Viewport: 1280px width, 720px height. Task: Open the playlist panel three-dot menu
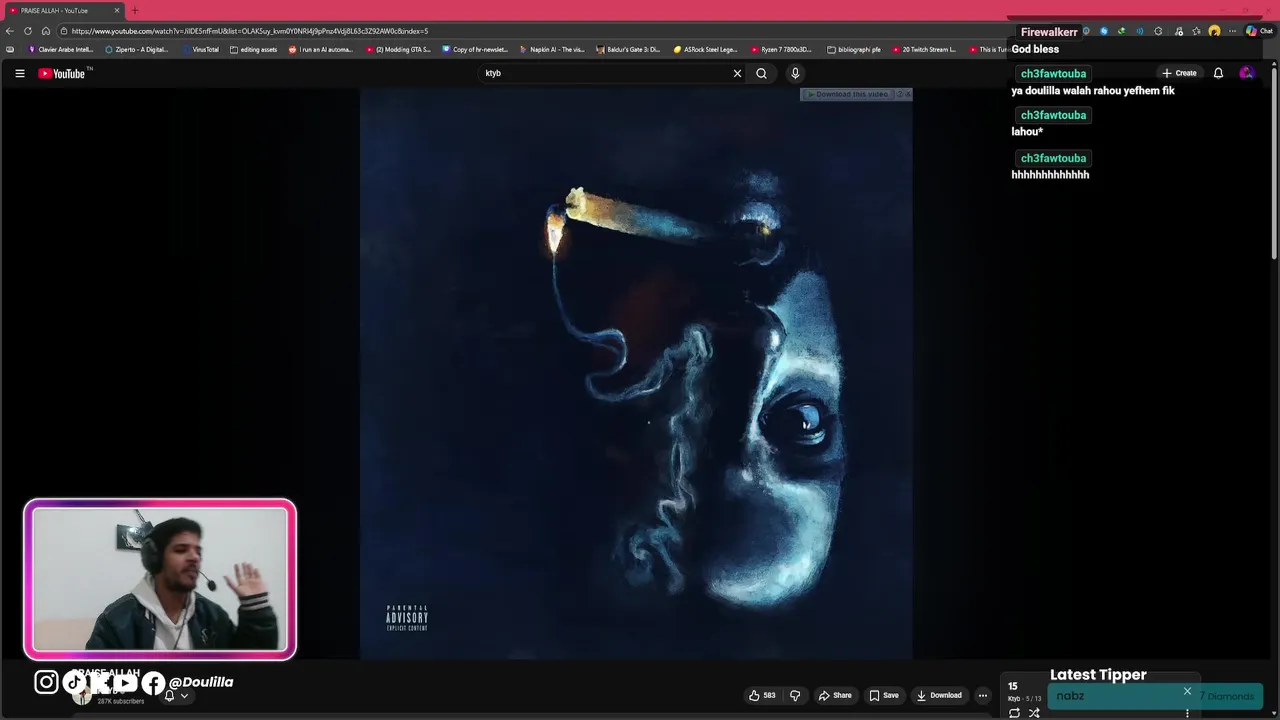click(x=1187, y=713)
